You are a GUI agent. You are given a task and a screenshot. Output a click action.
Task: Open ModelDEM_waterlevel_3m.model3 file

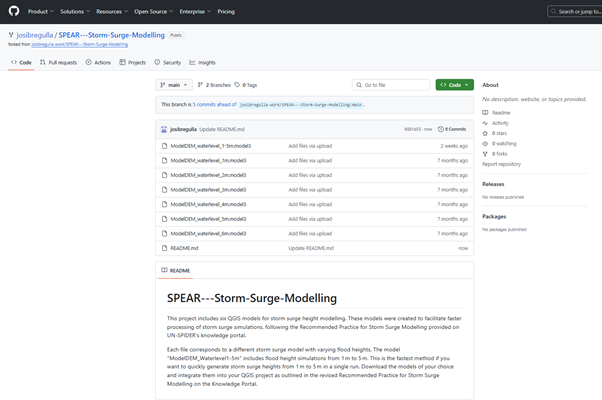click(x=208, y=190)
